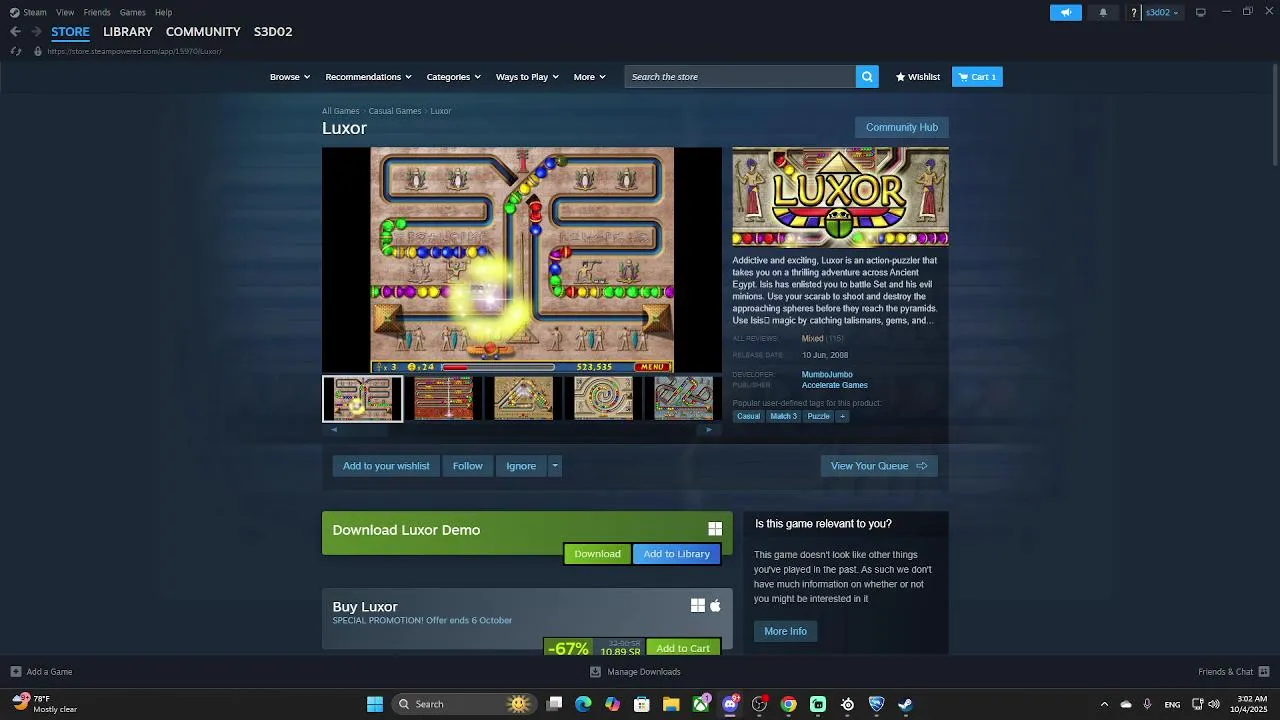
Task: Open the MumboJumbo developer link
Action: [x=827, y=375]
